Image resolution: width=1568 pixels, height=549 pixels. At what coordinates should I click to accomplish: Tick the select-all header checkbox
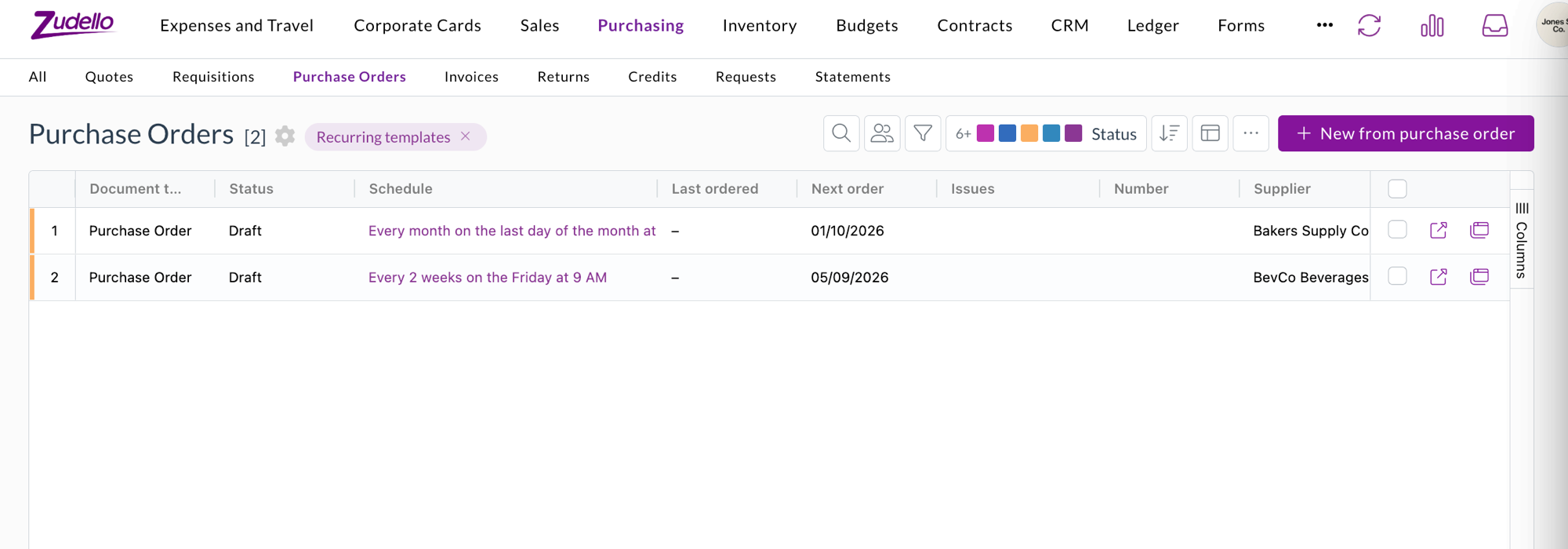(1397, 189)
